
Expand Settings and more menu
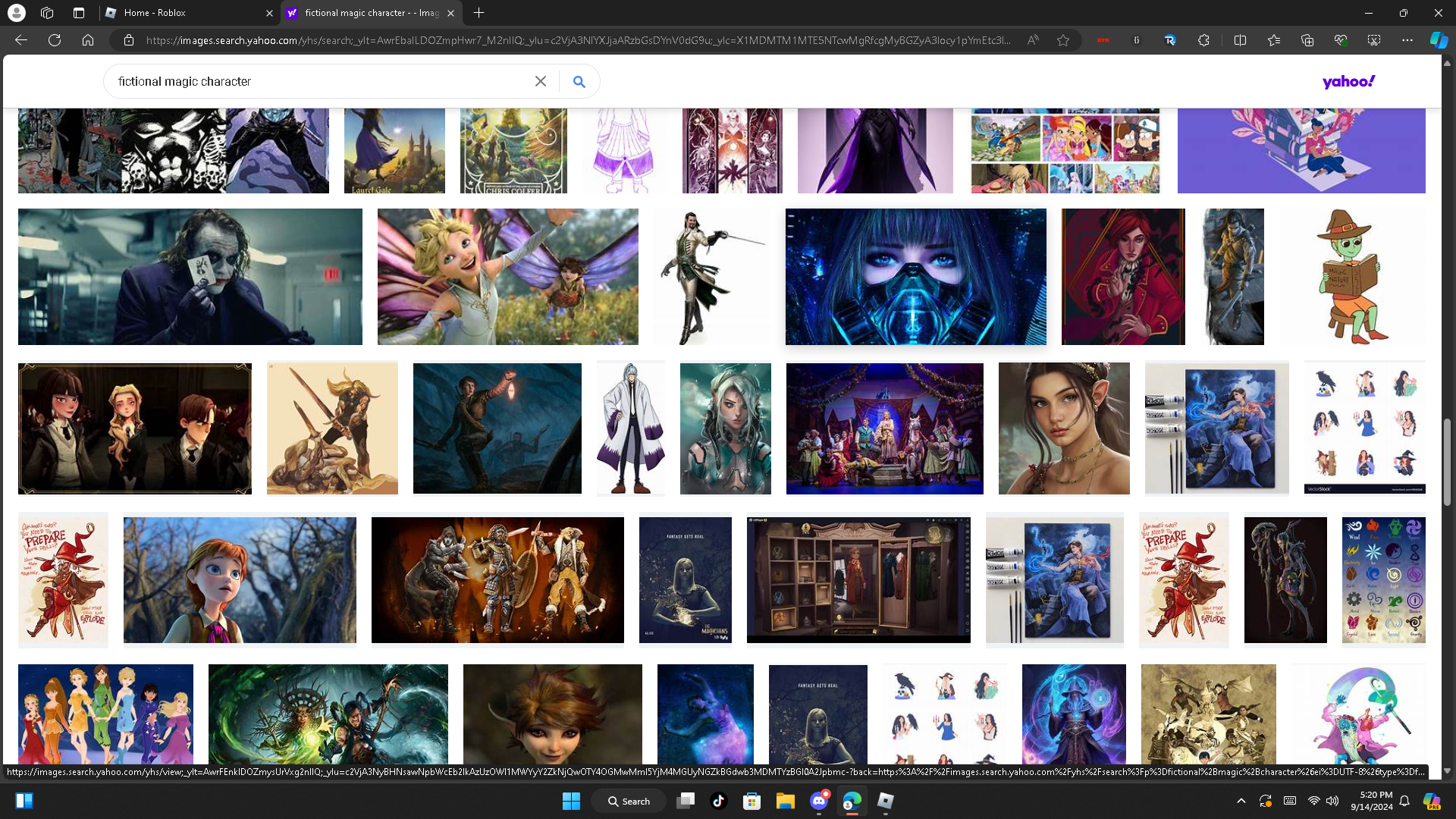[1407, 40]
